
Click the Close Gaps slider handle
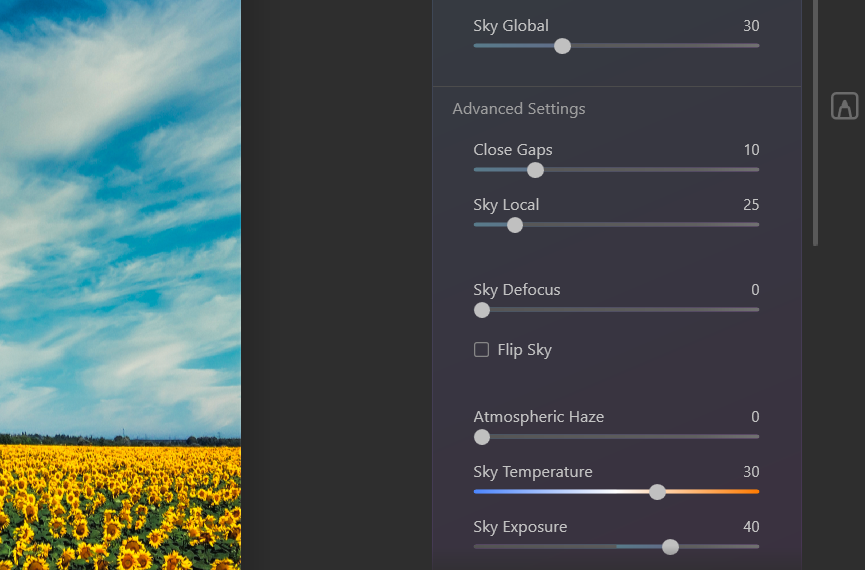click(x=535, y=170)
